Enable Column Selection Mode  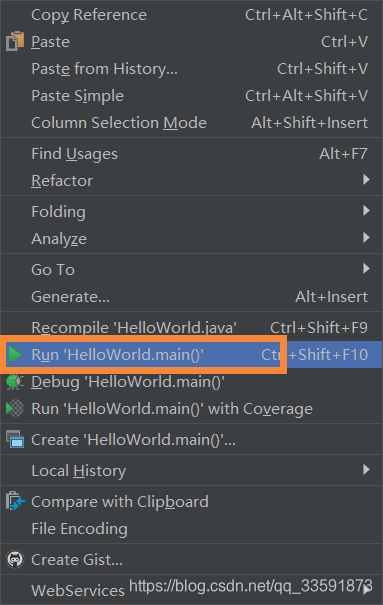[x=191, y=123]
